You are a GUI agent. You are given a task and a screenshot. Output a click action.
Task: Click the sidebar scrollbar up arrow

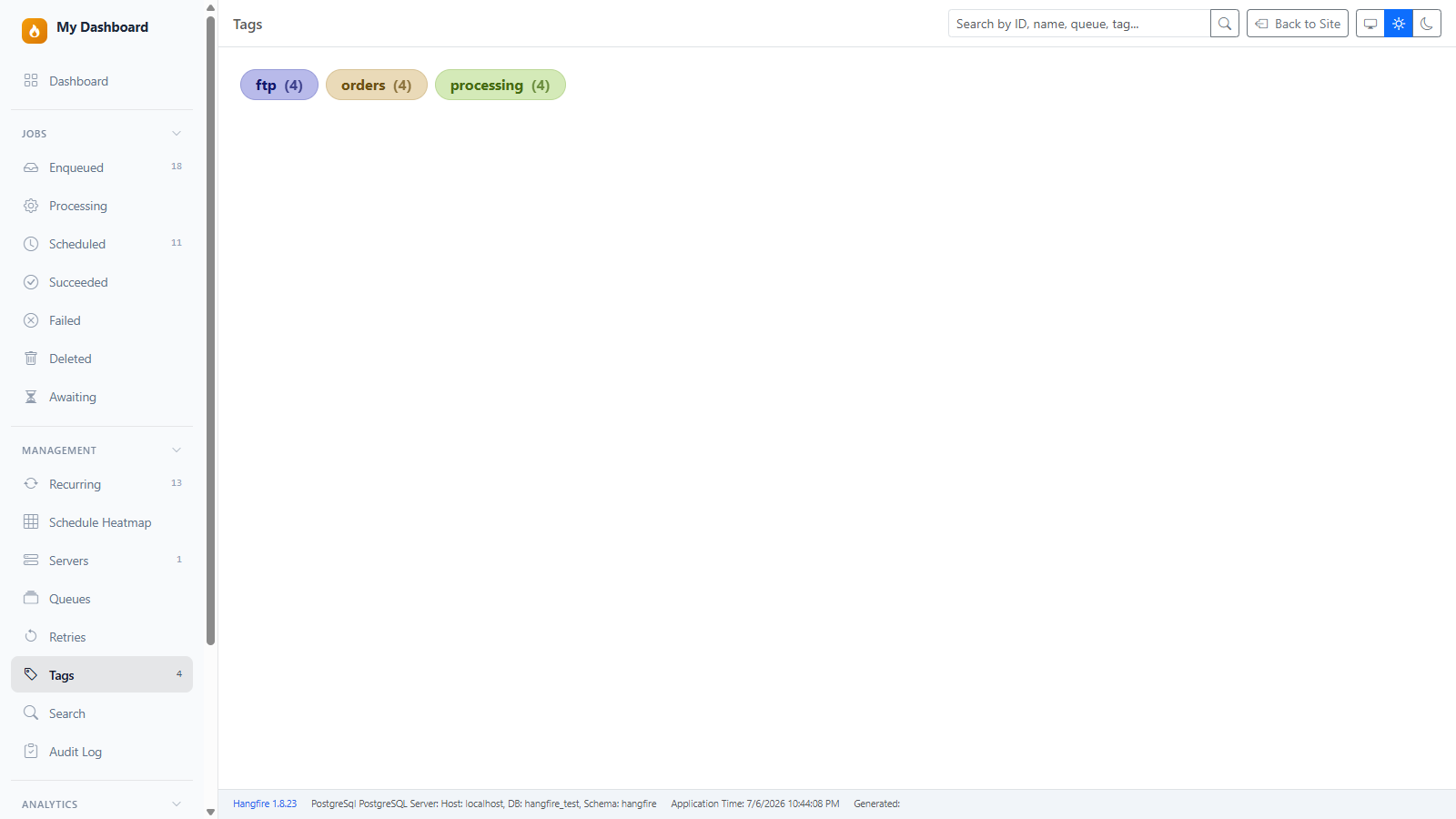(210, 7)
